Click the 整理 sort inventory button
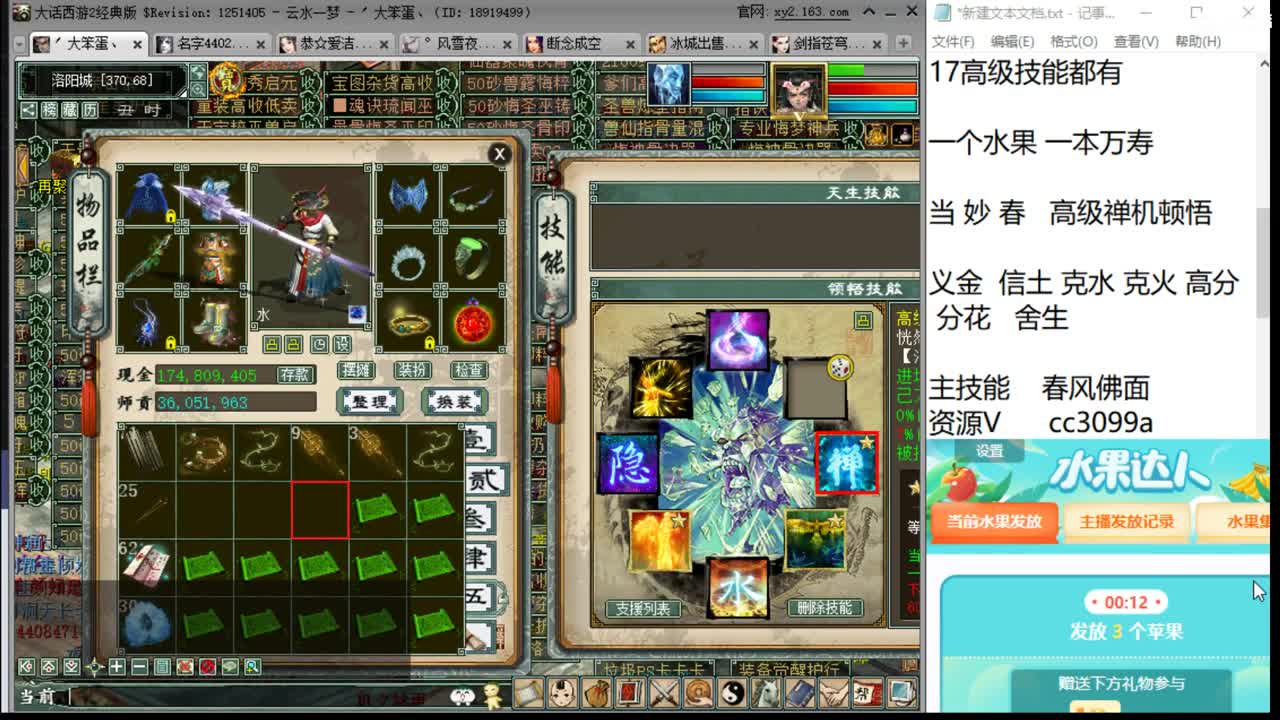1280x720 pixels. [x=370, y=402]
